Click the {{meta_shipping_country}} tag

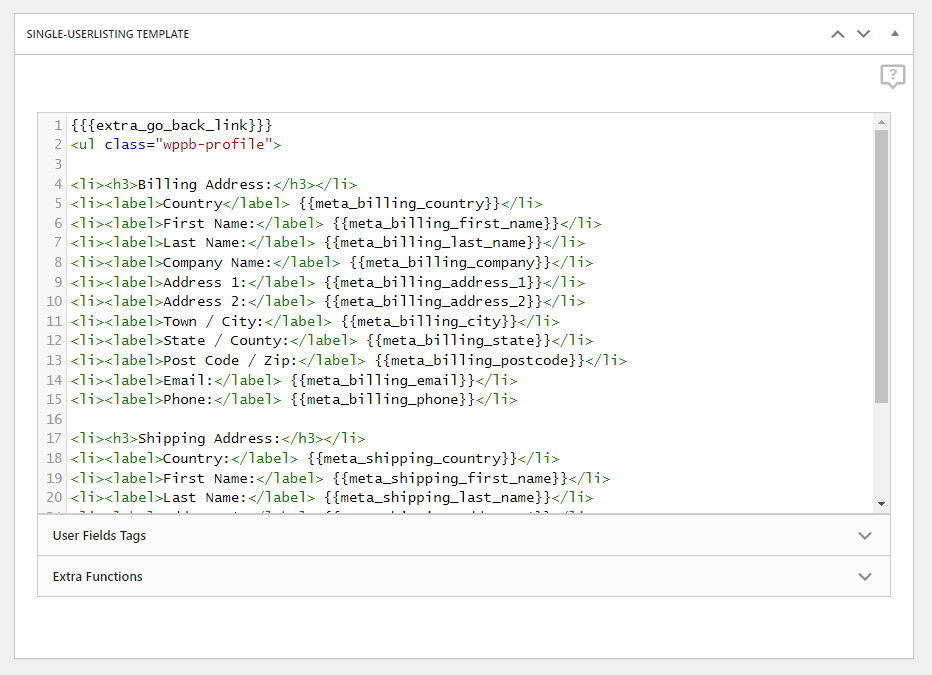pos(413,459)
